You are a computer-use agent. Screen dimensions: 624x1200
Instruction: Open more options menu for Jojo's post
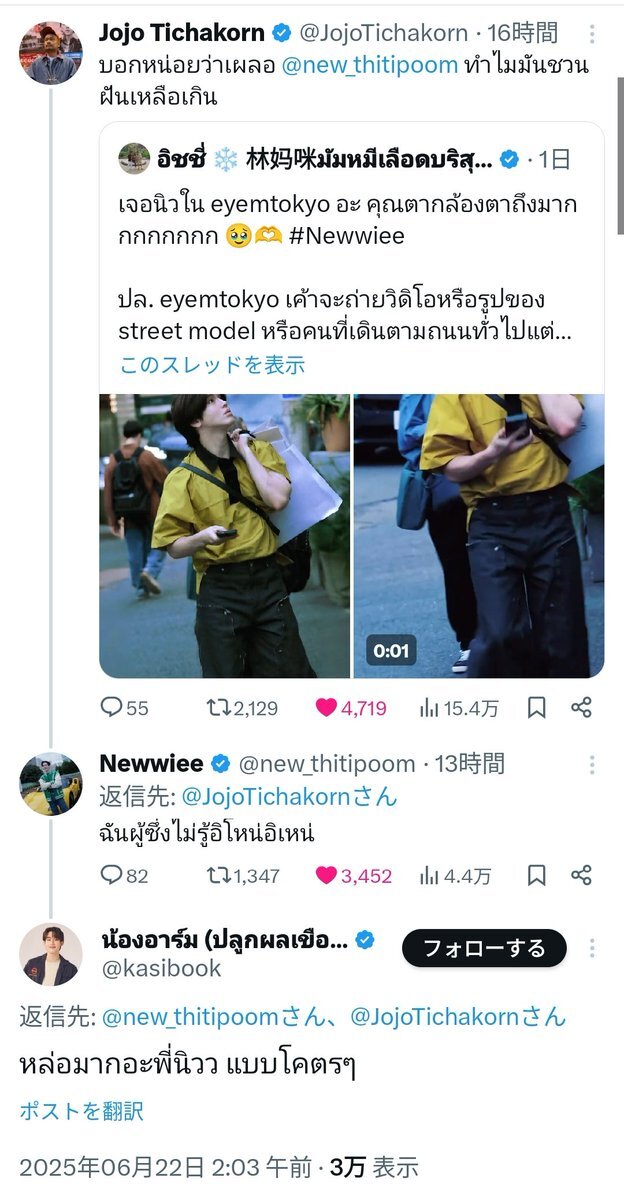pos(592,33)
